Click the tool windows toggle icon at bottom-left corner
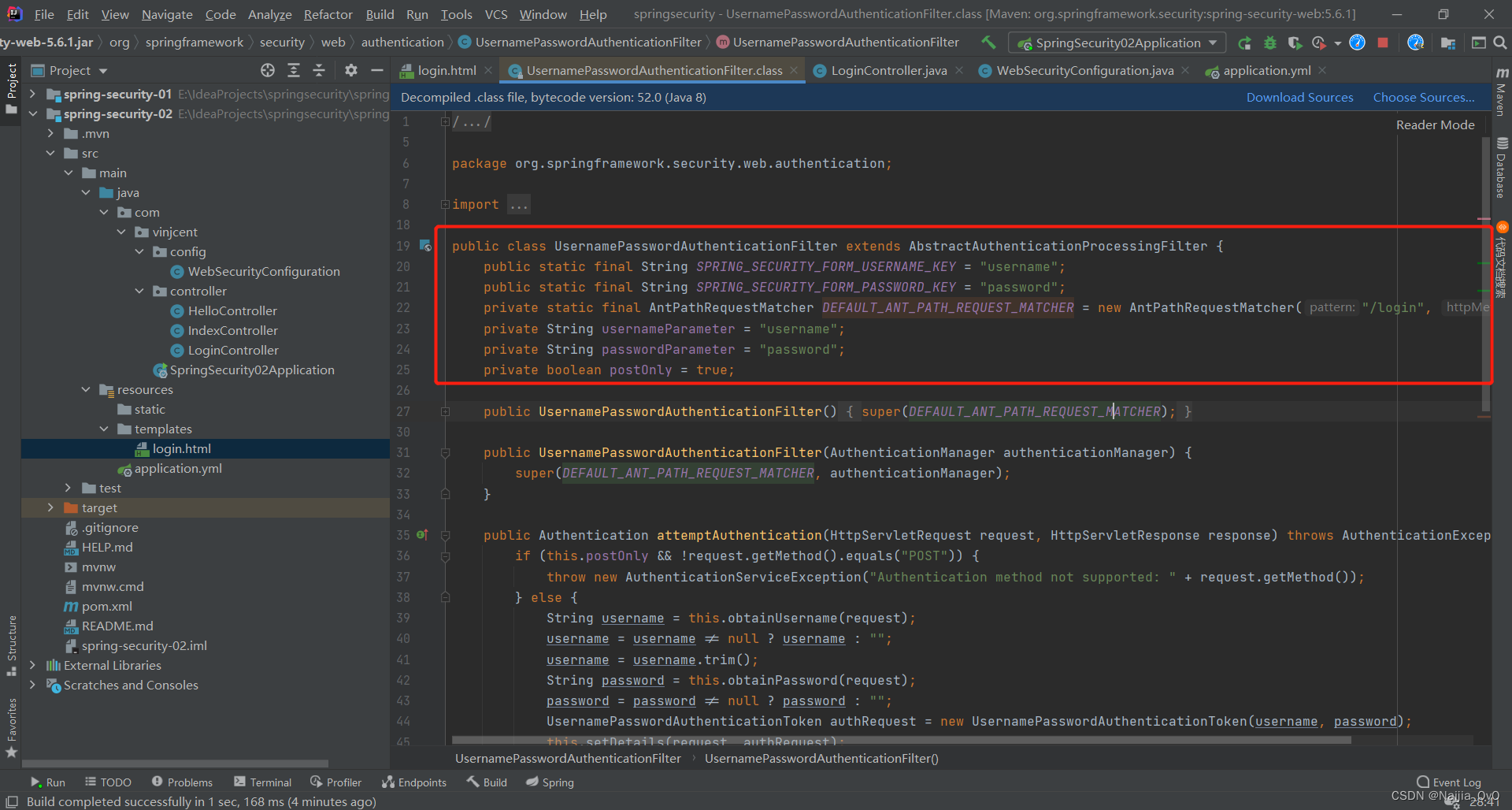This screenshot has height=810, width=1512. pos(12,801)
